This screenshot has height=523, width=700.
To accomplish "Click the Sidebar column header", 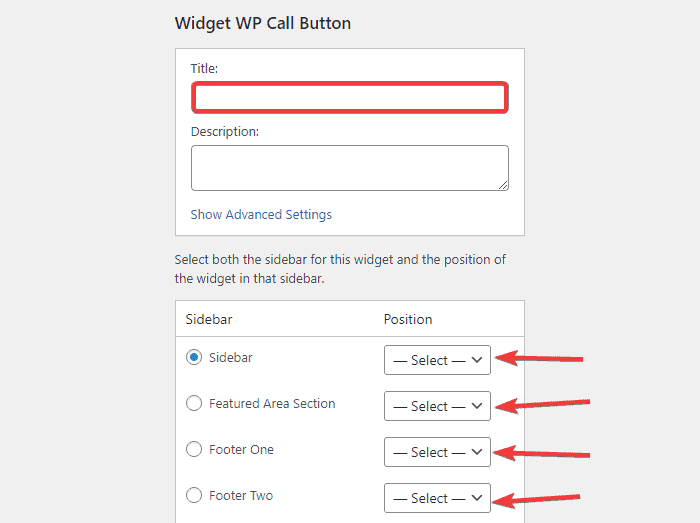I will pyautogui.click(x=209, y=319).
